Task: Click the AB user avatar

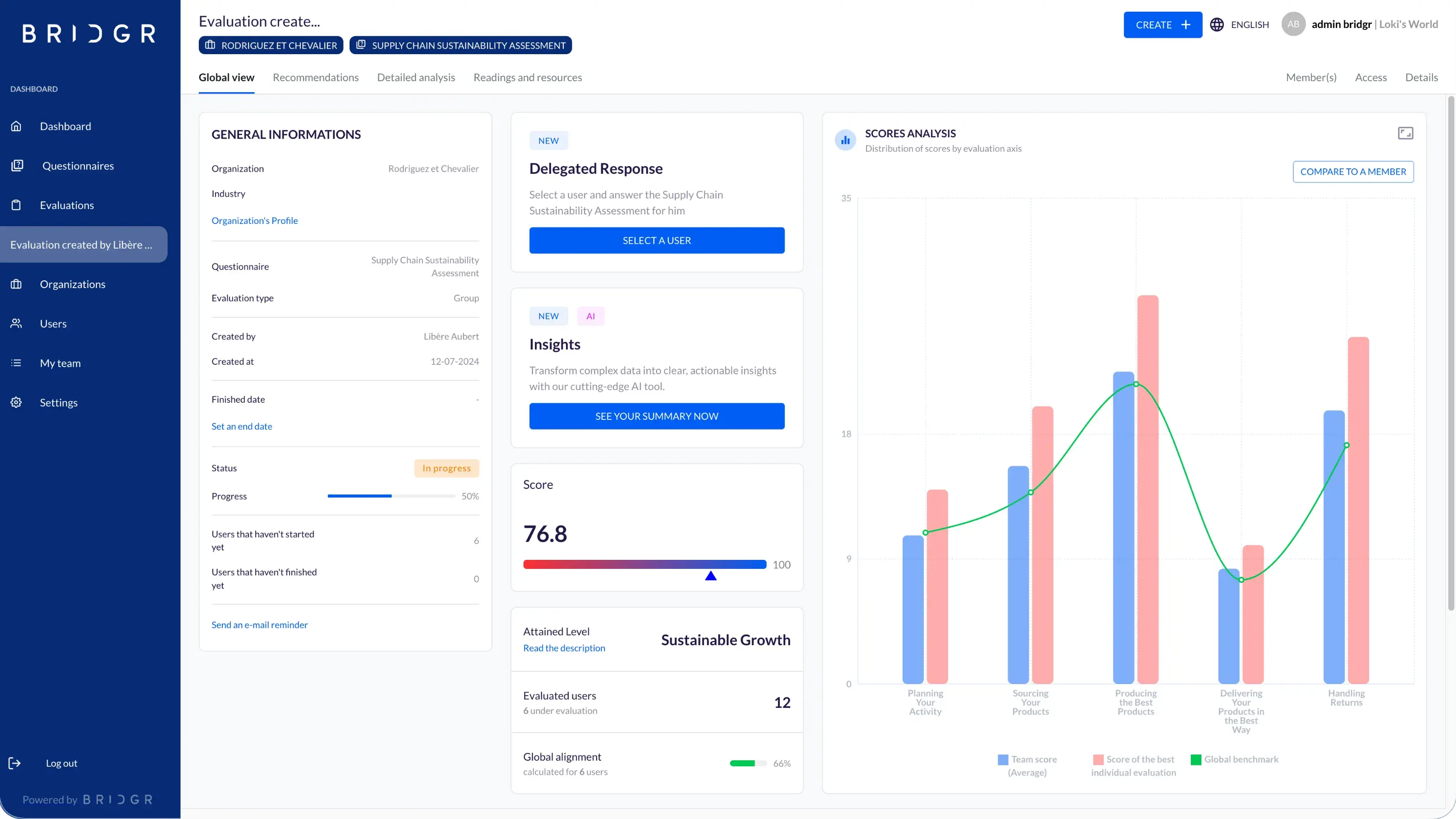Action: tap(1293, 24)
